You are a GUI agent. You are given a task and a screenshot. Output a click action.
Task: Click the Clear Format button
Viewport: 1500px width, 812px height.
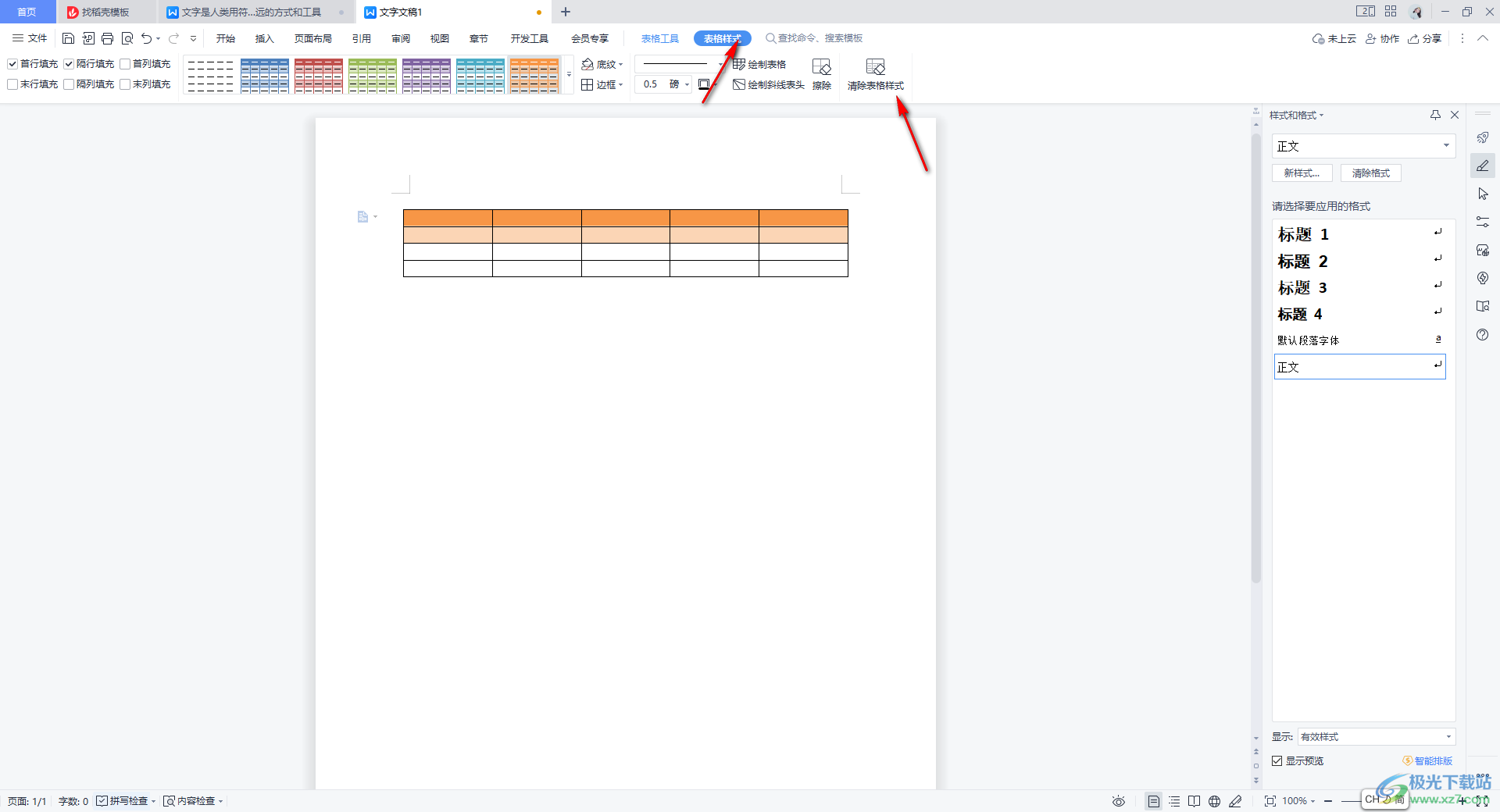(x=1371, y=173)
